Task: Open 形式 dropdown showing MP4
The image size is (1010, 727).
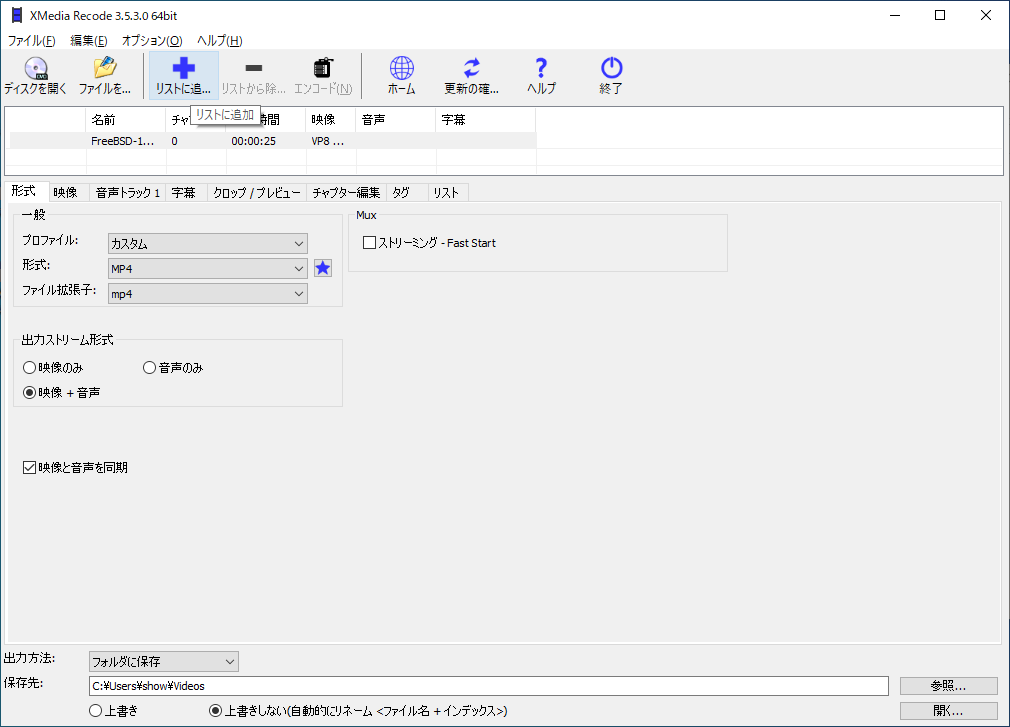Action: 207,269
